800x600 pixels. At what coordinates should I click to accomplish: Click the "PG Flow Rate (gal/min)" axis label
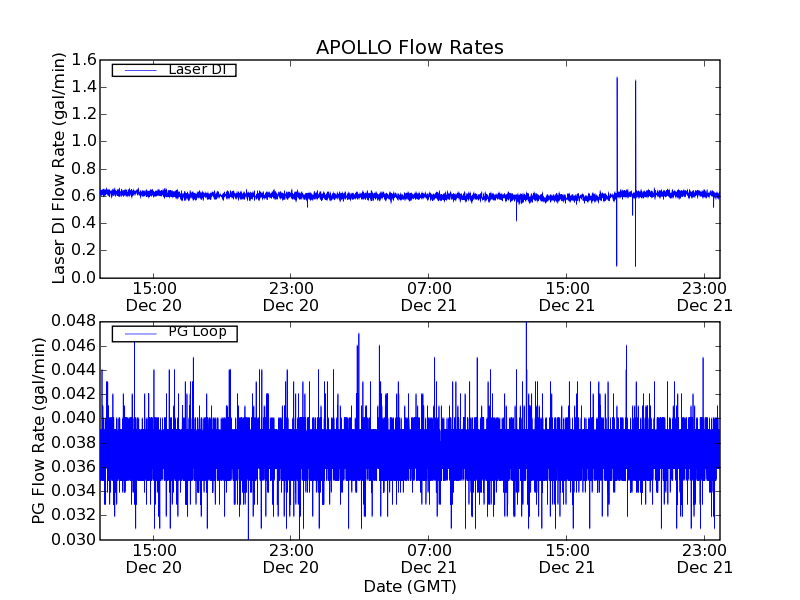coord(39,430)
